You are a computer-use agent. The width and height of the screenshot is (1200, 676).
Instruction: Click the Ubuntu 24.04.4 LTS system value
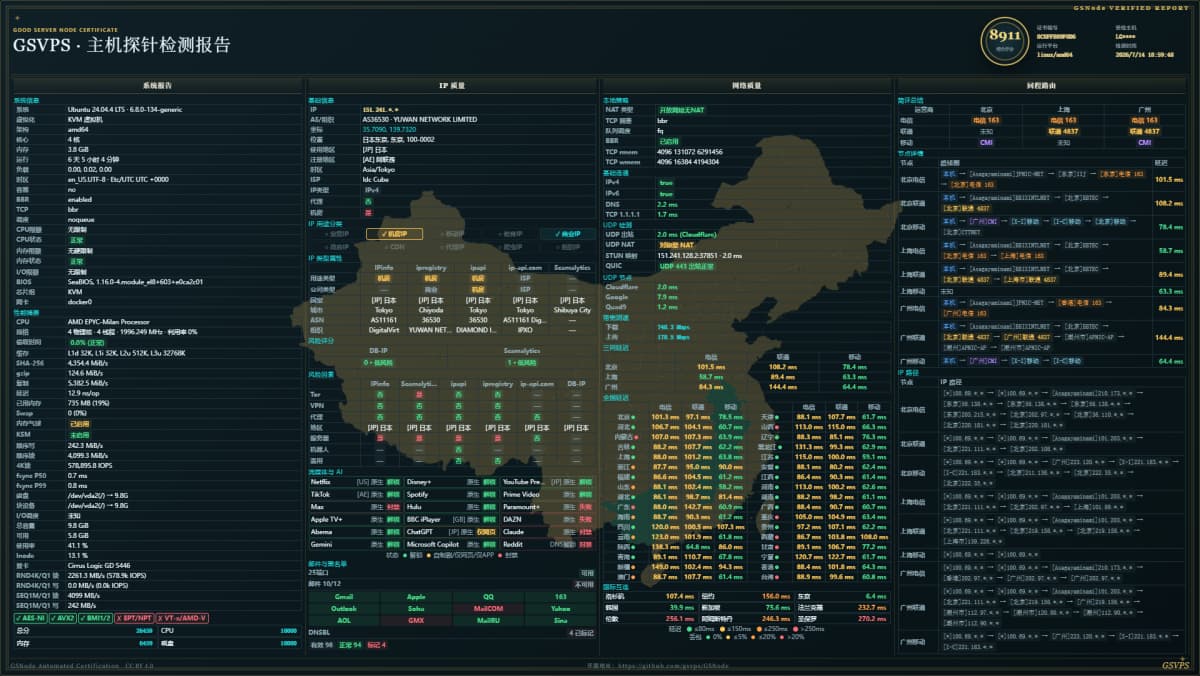[125, 108]
